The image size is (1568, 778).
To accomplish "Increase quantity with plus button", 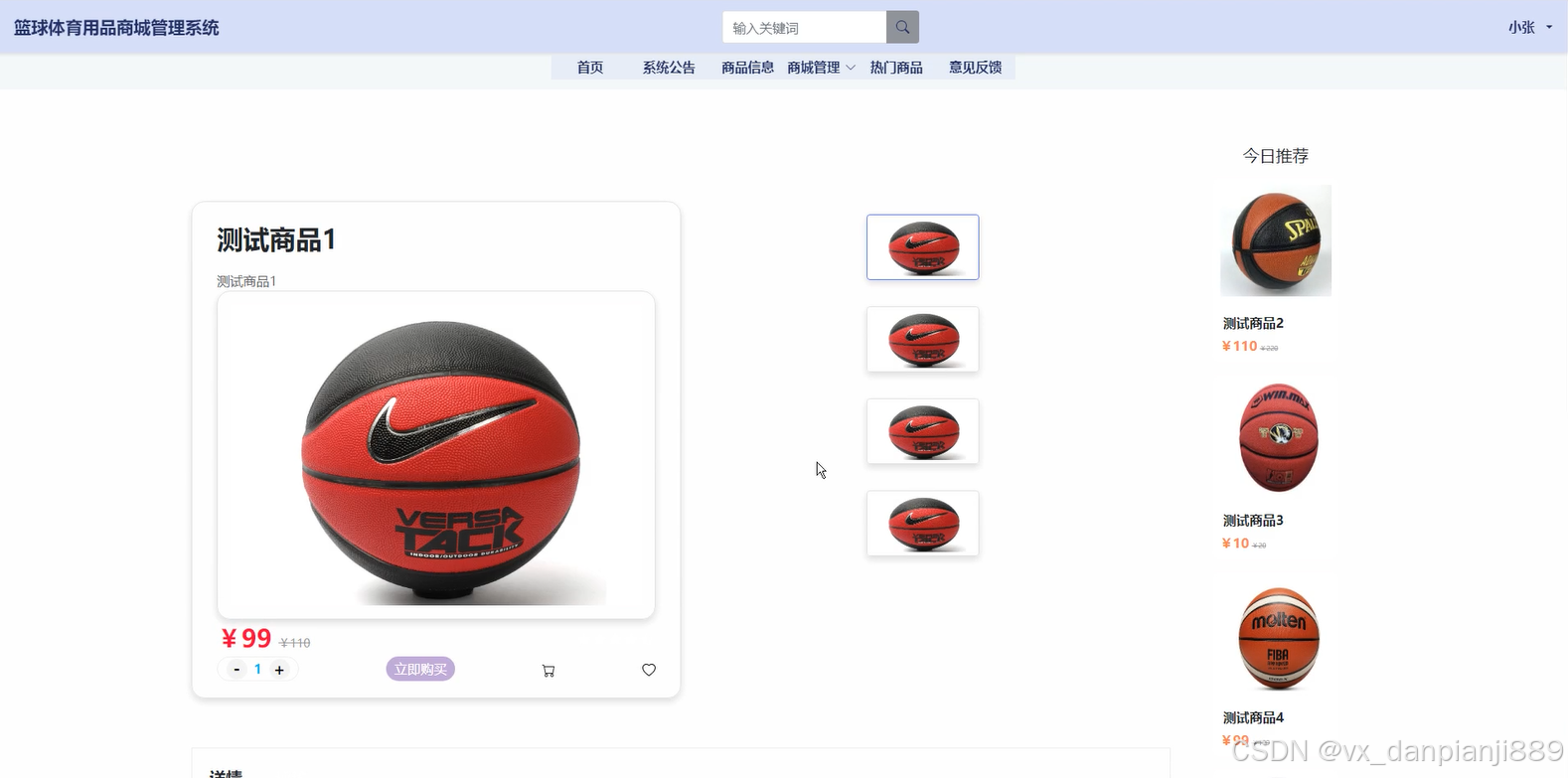I will pyautogui.click(x=279, y=670).
